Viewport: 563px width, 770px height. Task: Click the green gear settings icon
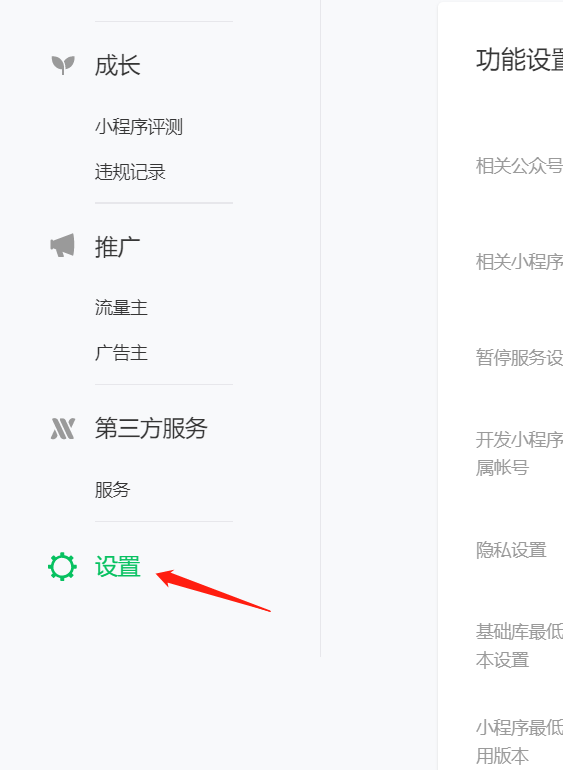click(62, 567)
